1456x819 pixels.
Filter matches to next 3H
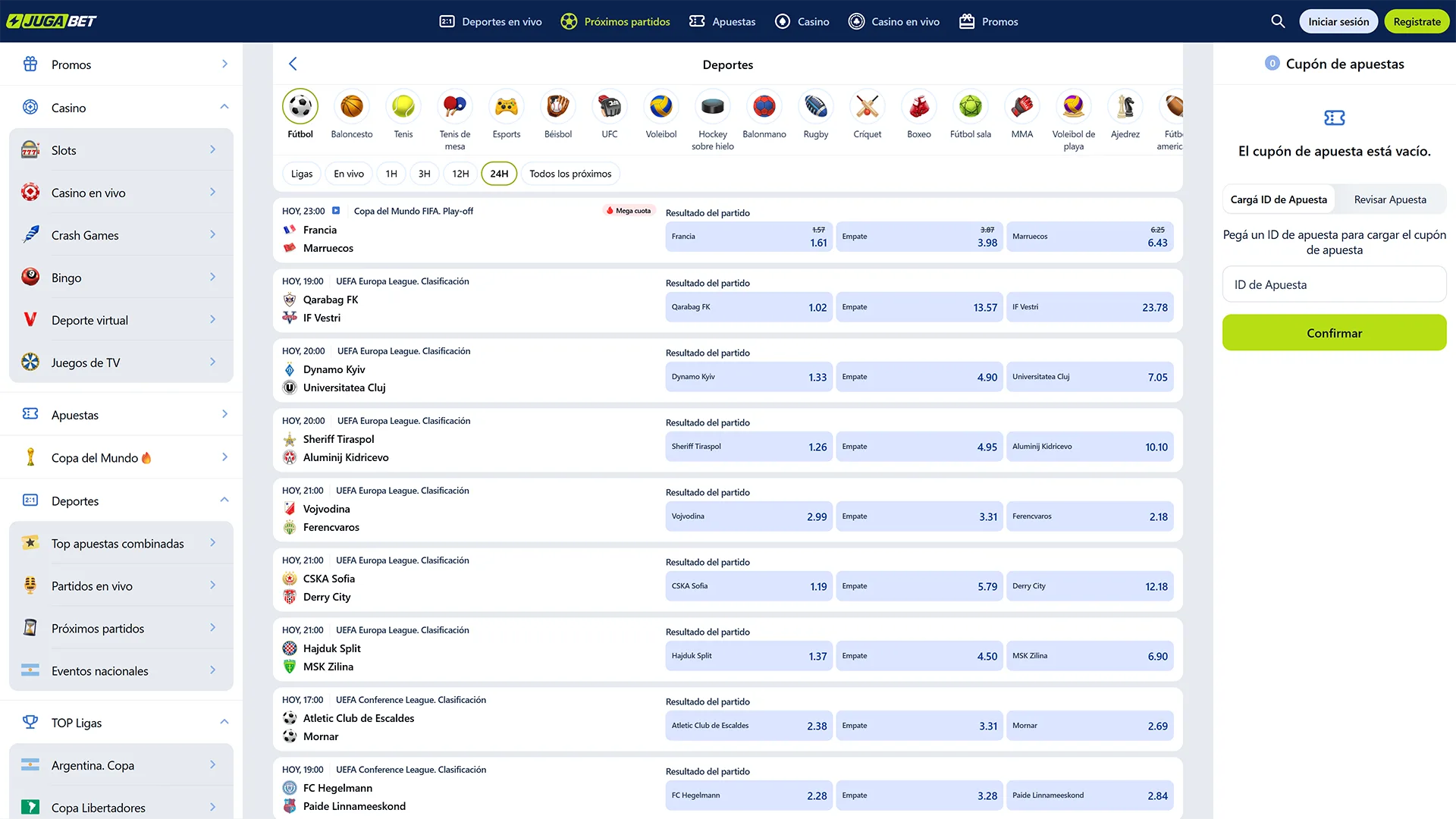425,174
